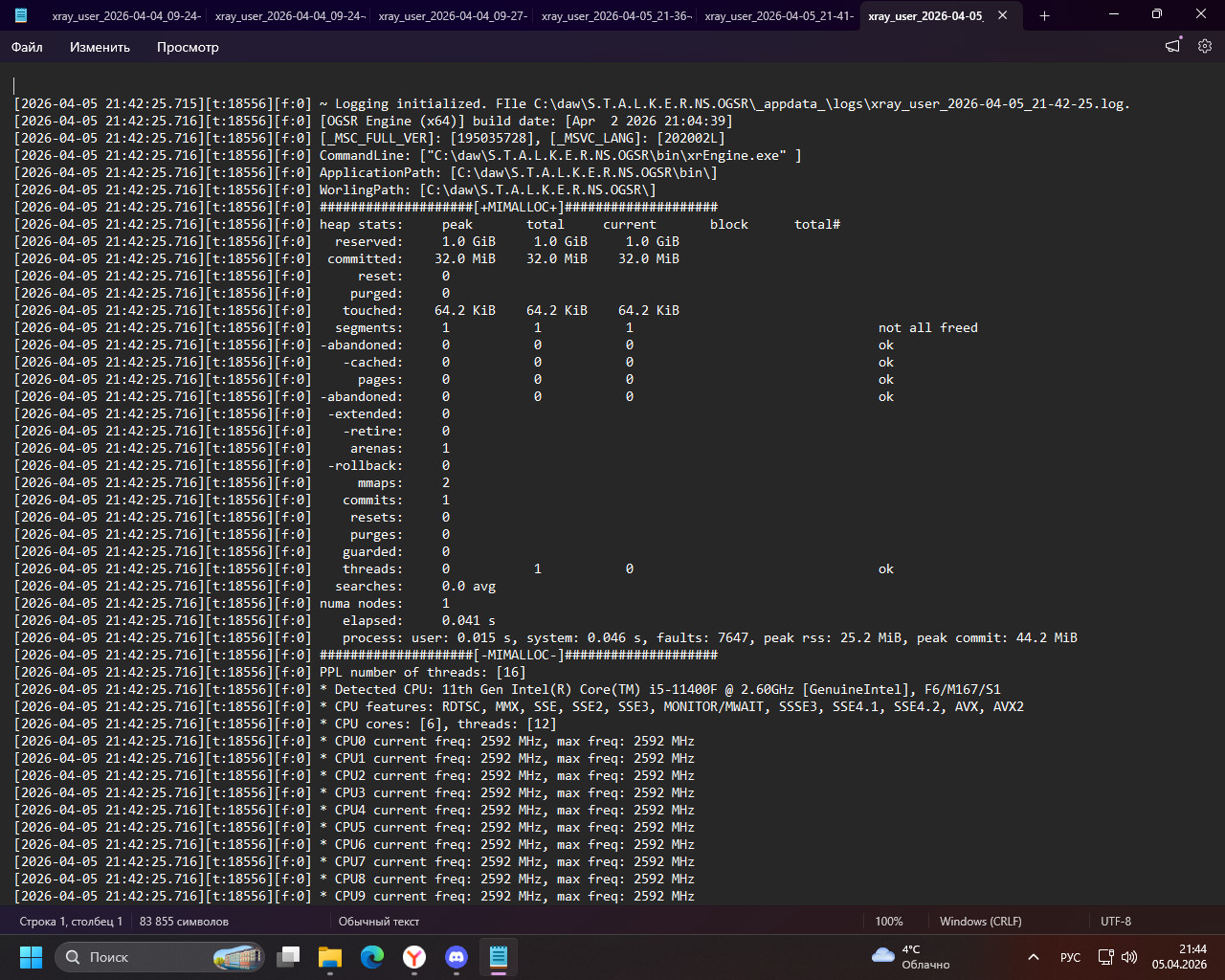Switch to the xray_user 2026-04-04_09-27 tab
Screen dimensions: 1225x980
click(x=453, y=16)
